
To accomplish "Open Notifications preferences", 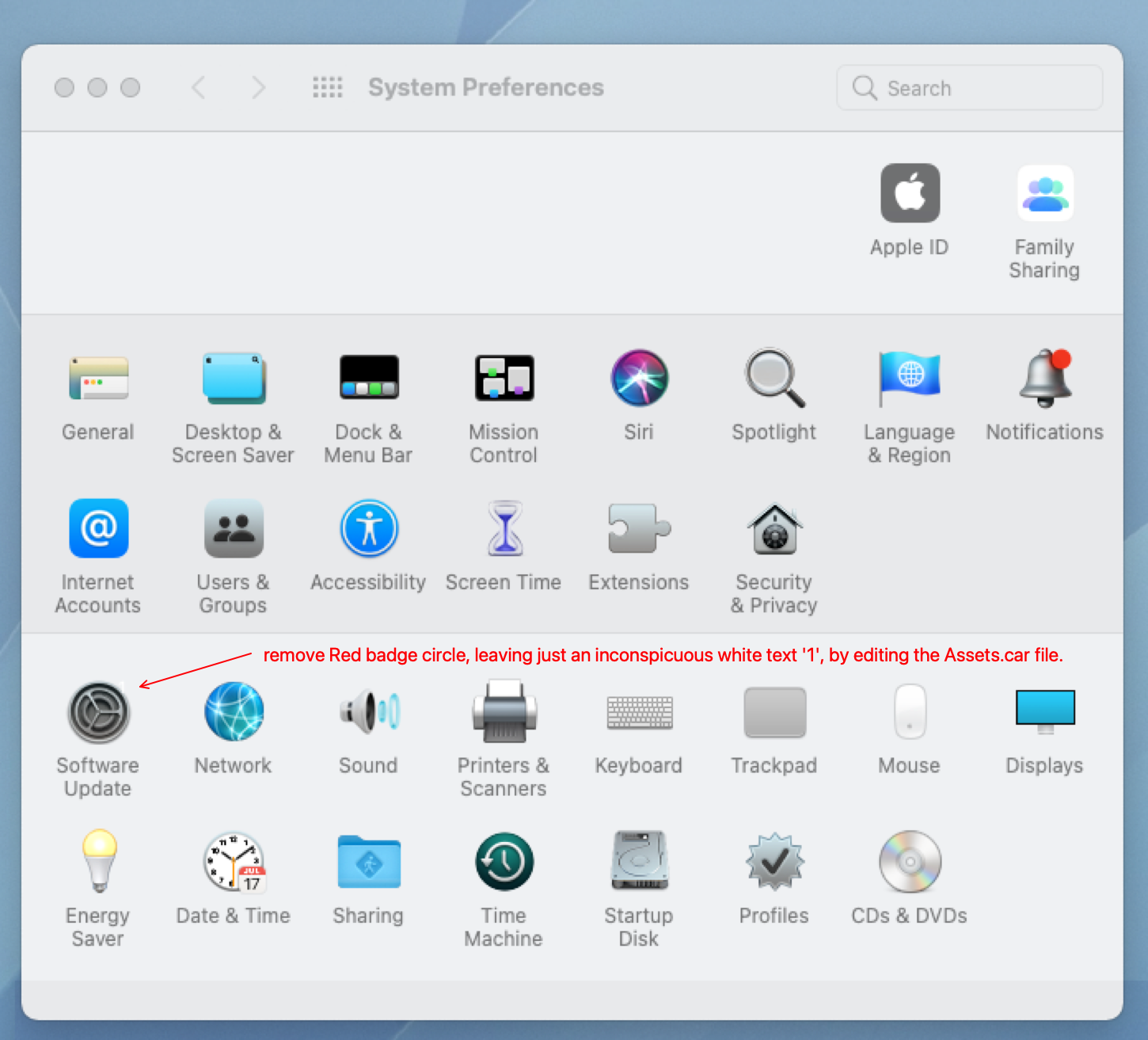I will click(1045, 378).
